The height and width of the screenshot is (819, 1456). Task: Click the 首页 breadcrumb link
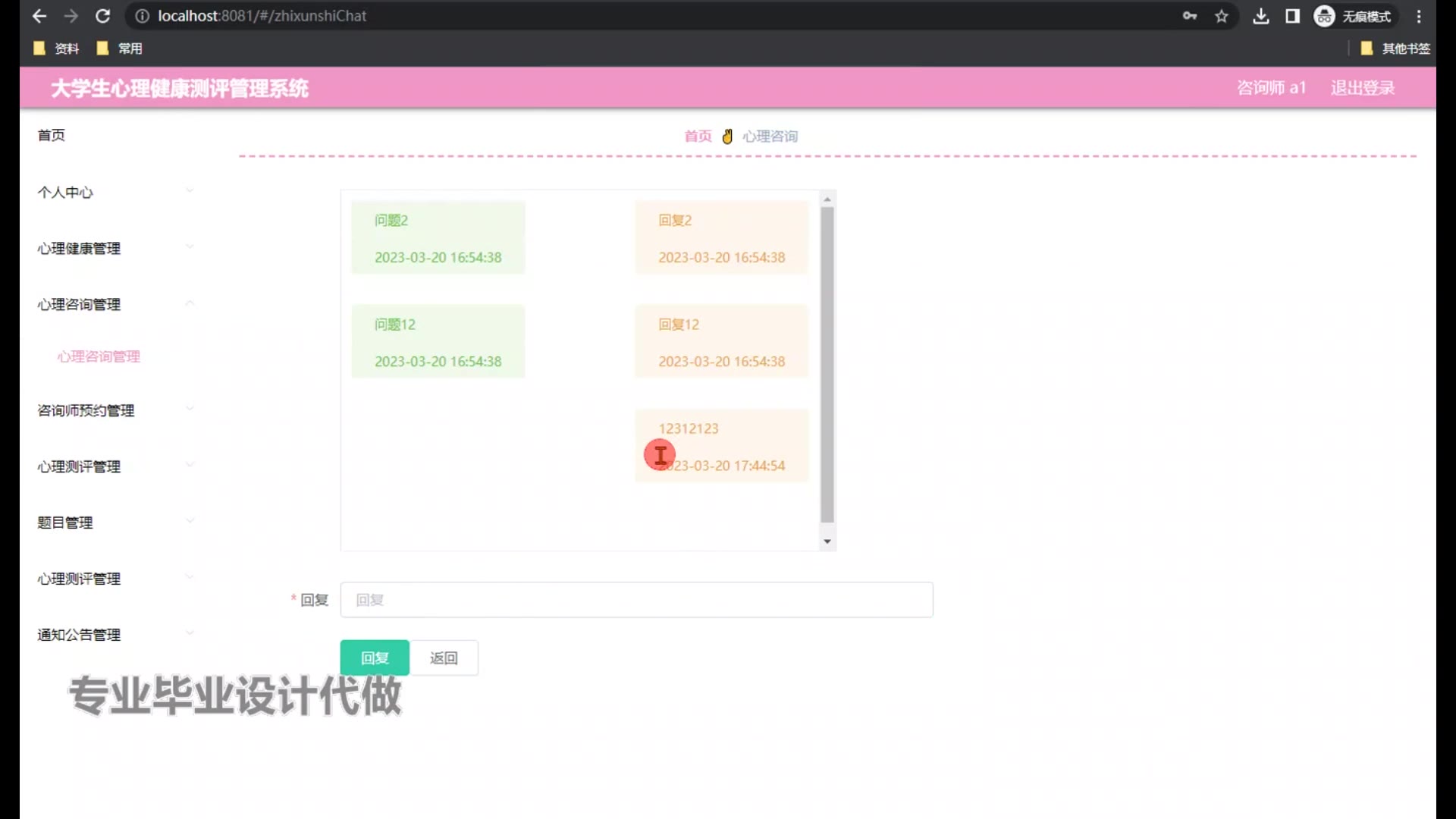coord(698,136)
